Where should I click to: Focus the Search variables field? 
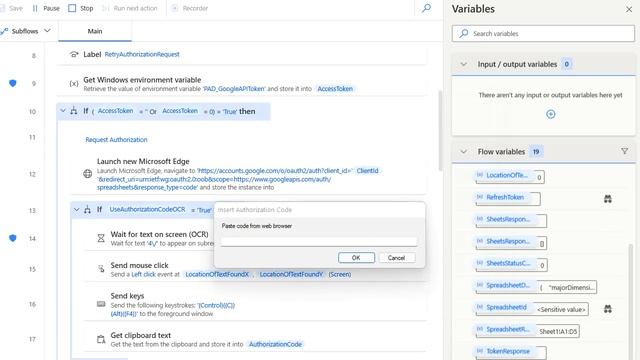(543, 33)
